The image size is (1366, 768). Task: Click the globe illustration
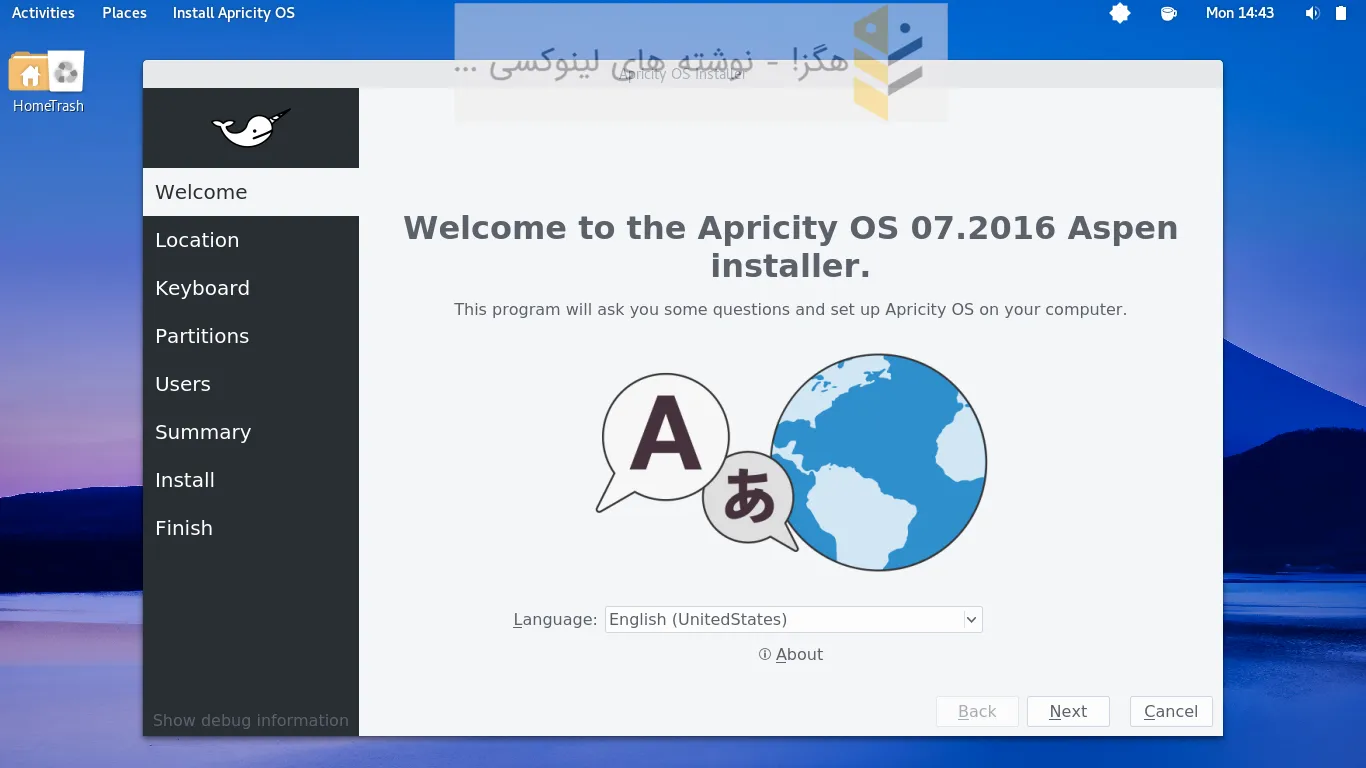(x=879, y=462)
